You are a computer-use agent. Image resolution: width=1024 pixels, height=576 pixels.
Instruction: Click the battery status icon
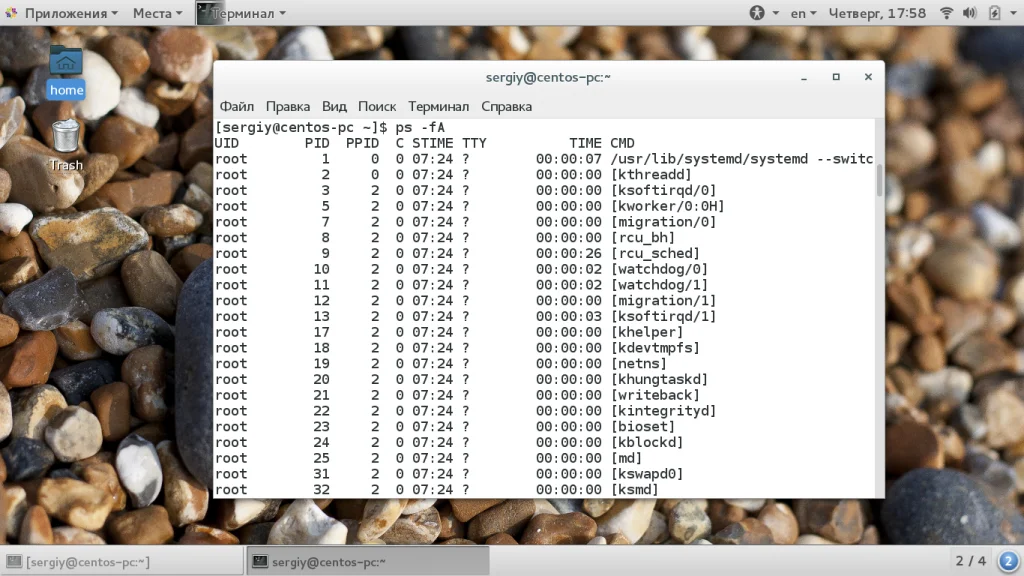[x=994, y=13]
